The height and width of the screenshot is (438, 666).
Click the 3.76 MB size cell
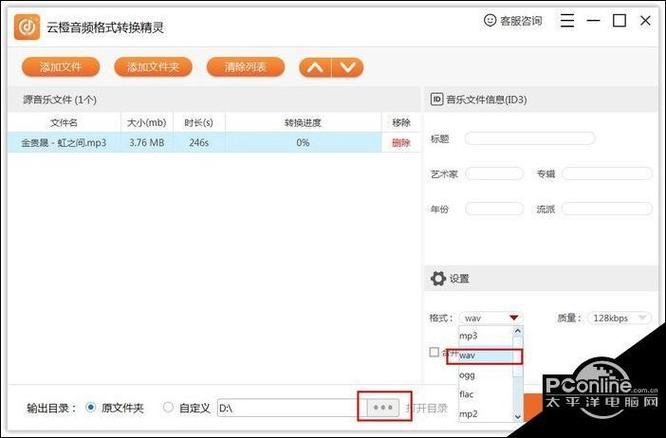(x=147, y=143)
